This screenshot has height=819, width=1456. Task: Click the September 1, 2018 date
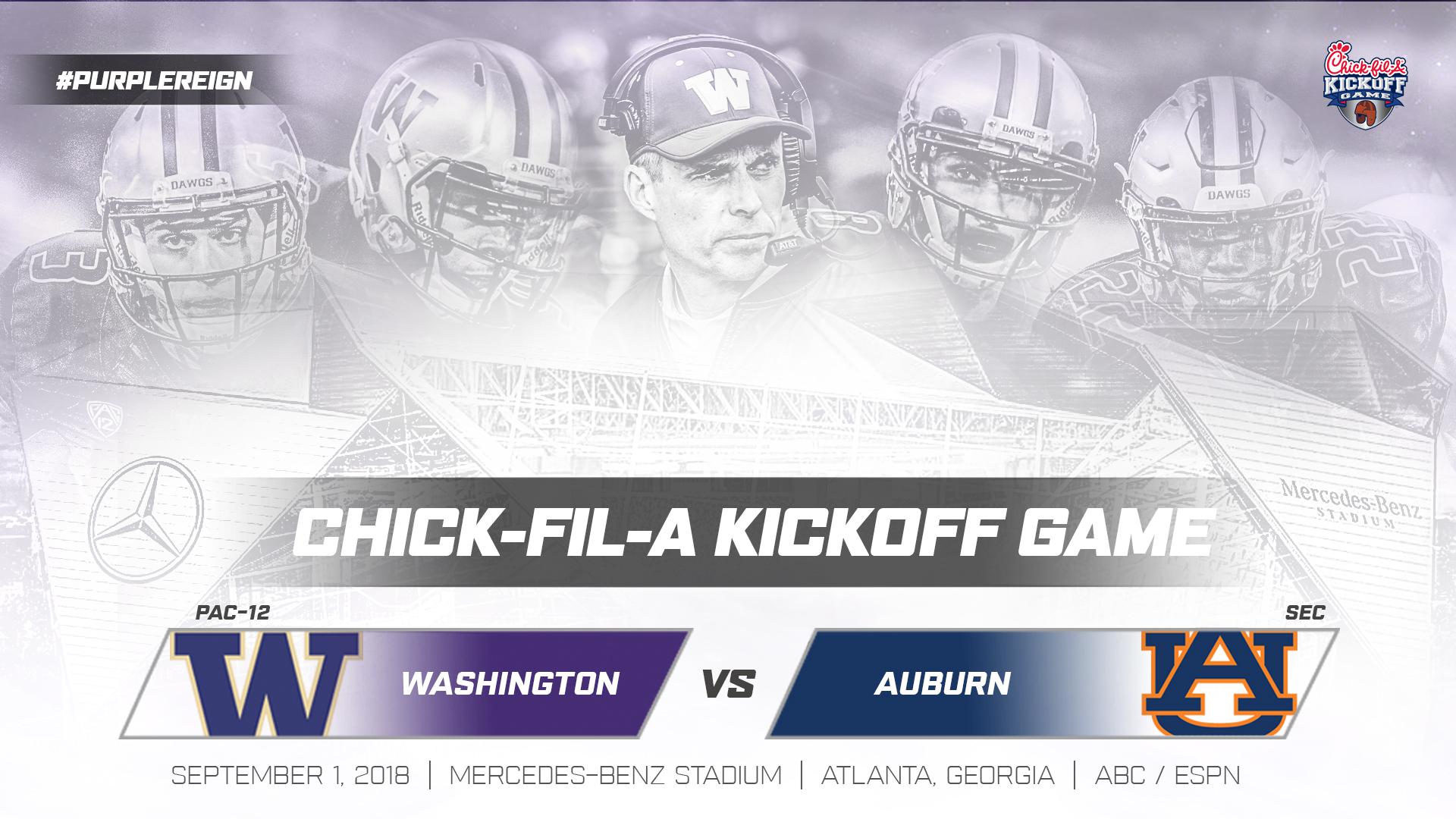pos(290,775)
